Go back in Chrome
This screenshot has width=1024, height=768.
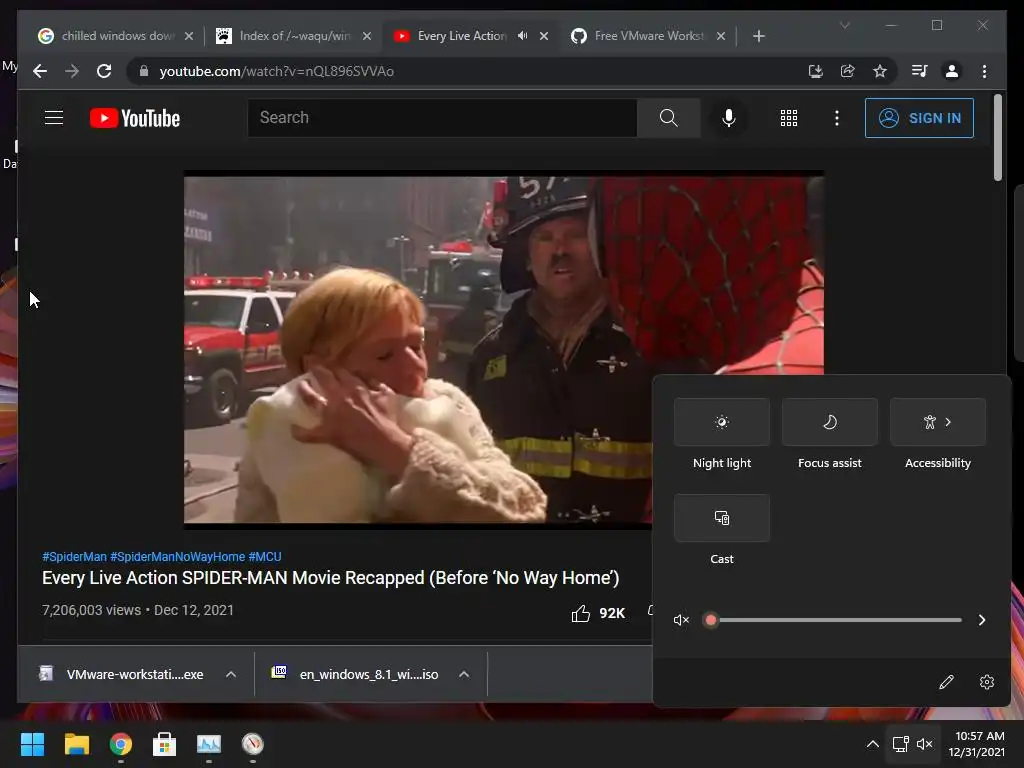40,71
